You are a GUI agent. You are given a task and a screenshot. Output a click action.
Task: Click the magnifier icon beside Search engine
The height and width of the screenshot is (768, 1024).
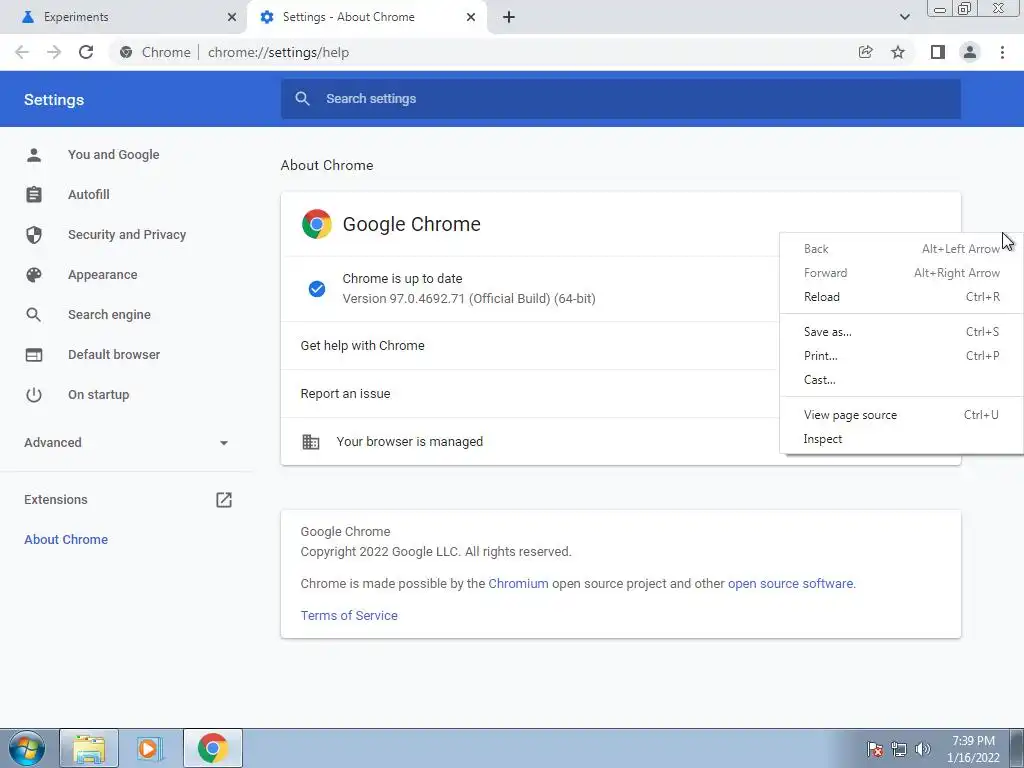tap(34, 315)
